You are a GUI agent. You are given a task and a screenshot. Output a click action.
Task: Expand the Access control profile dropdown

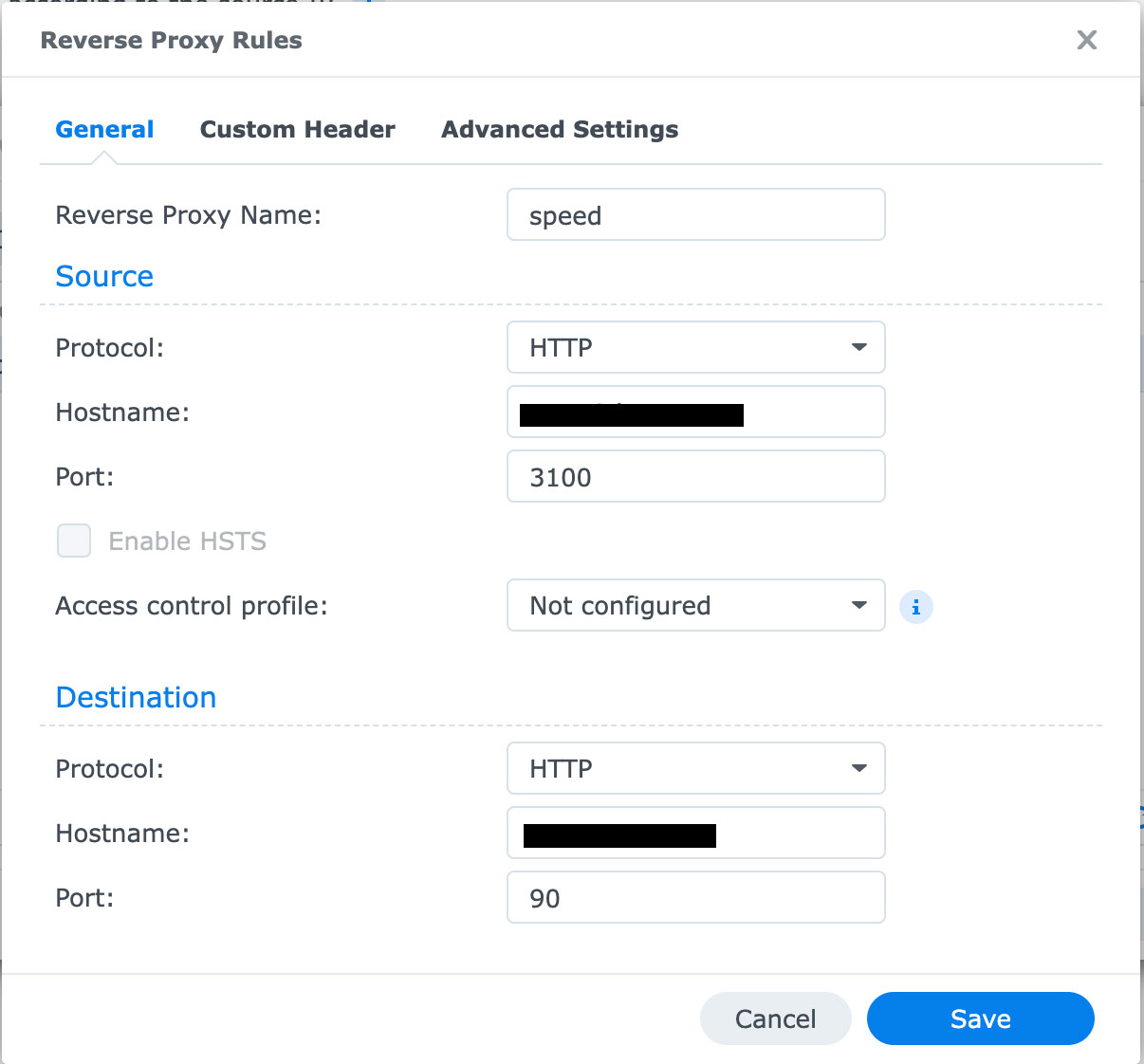695,605
